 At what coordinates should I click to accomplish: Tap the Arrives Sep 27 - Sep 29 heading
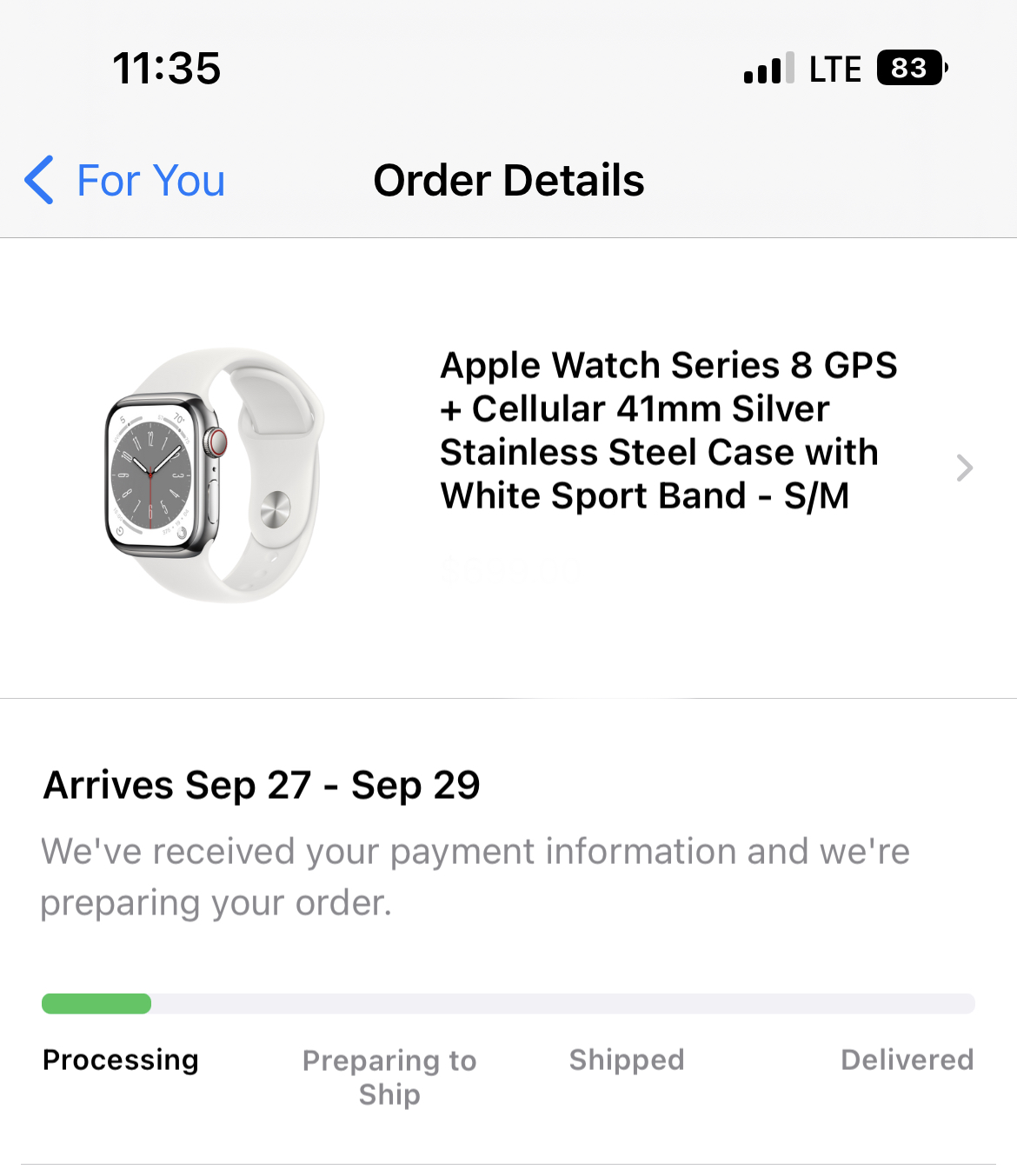[x=262, y=786]
